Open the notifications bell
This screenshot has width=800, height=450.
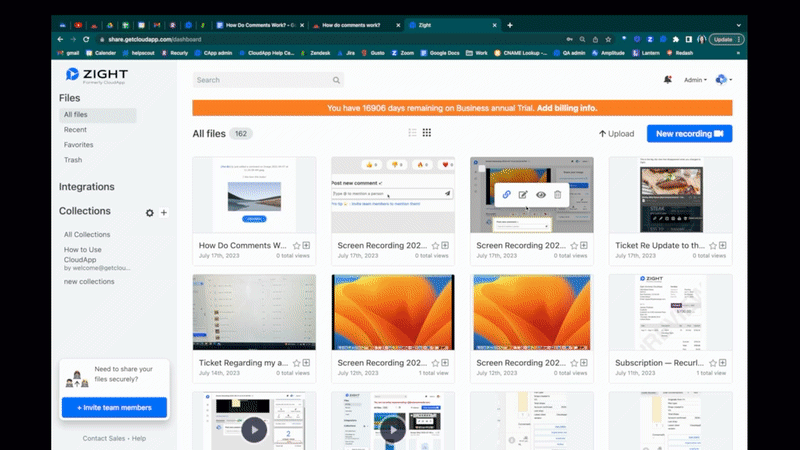pyautogui.click(x=667, y=80)
